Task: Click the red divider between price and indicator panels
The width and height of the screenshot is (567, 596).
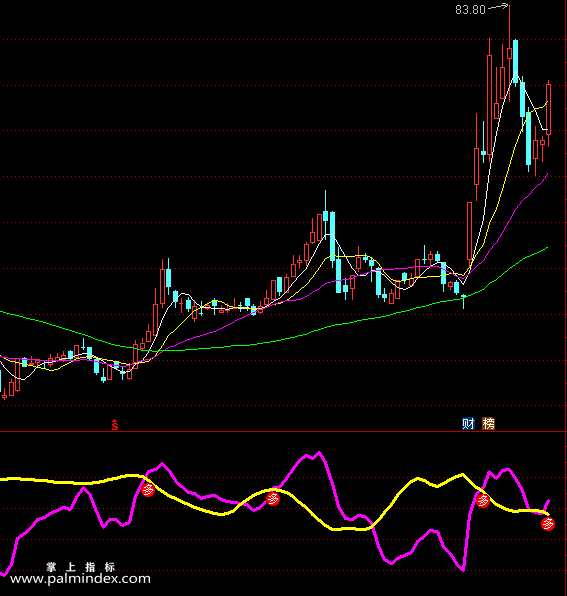Action: (x=284, y=432)
